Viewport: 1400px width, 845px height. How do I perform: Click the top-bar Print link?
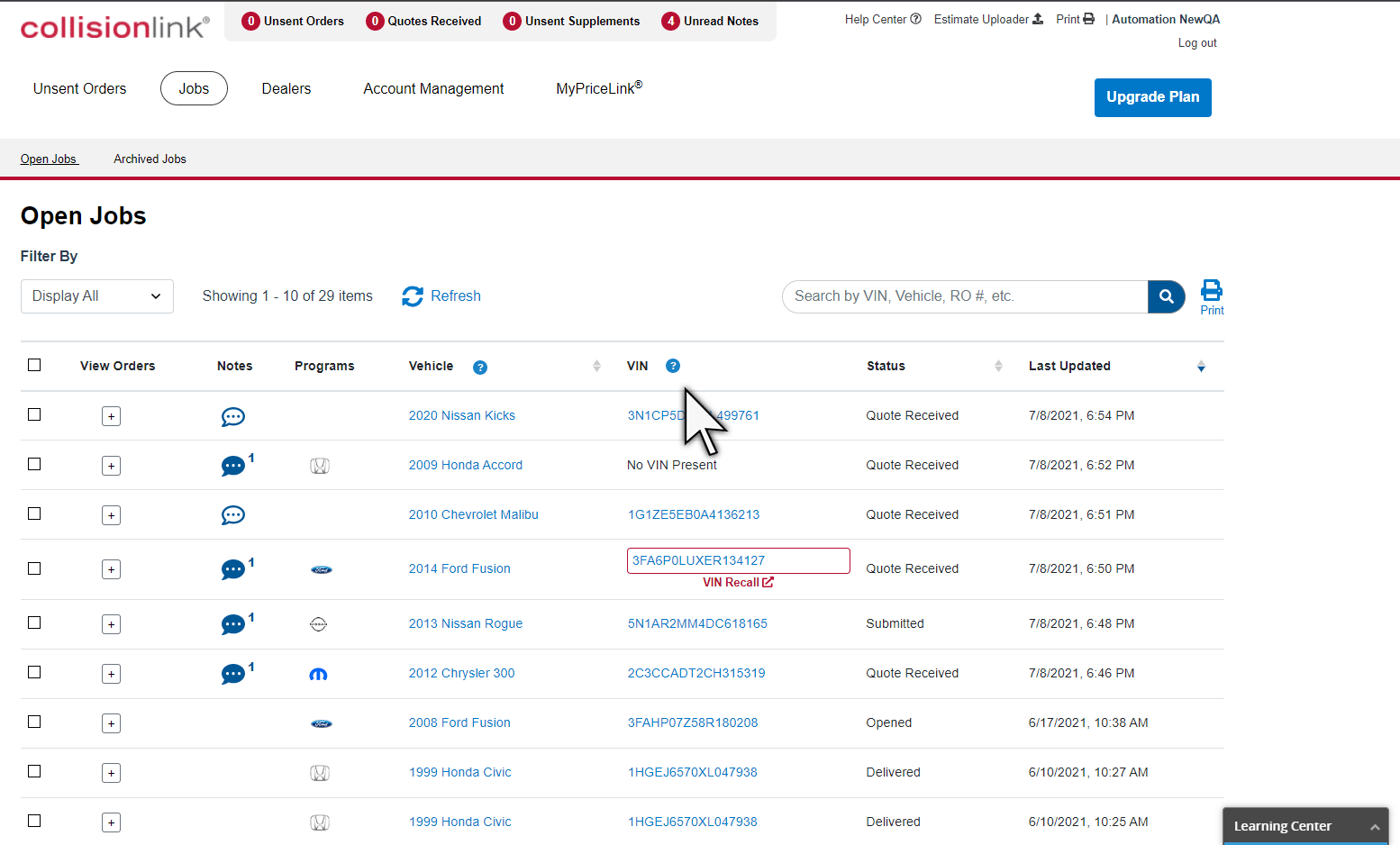(x=1075, y=19)
